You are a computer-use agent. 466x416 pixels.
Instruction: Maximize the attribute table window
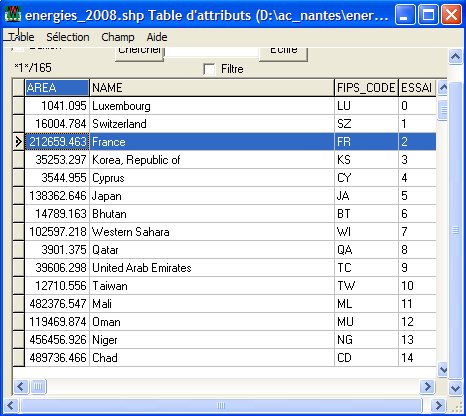[428, 15]
